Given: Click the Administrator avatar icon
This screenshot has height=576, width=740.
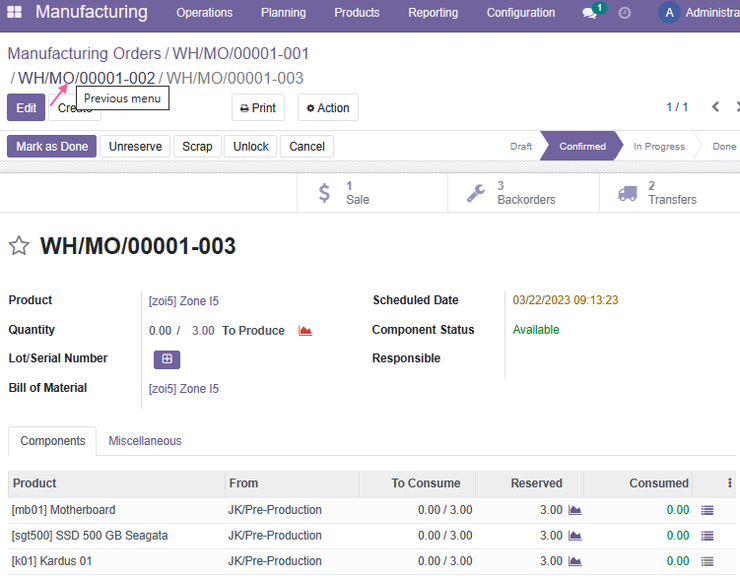Looking at the screenshot, I should tap(669, 13).
